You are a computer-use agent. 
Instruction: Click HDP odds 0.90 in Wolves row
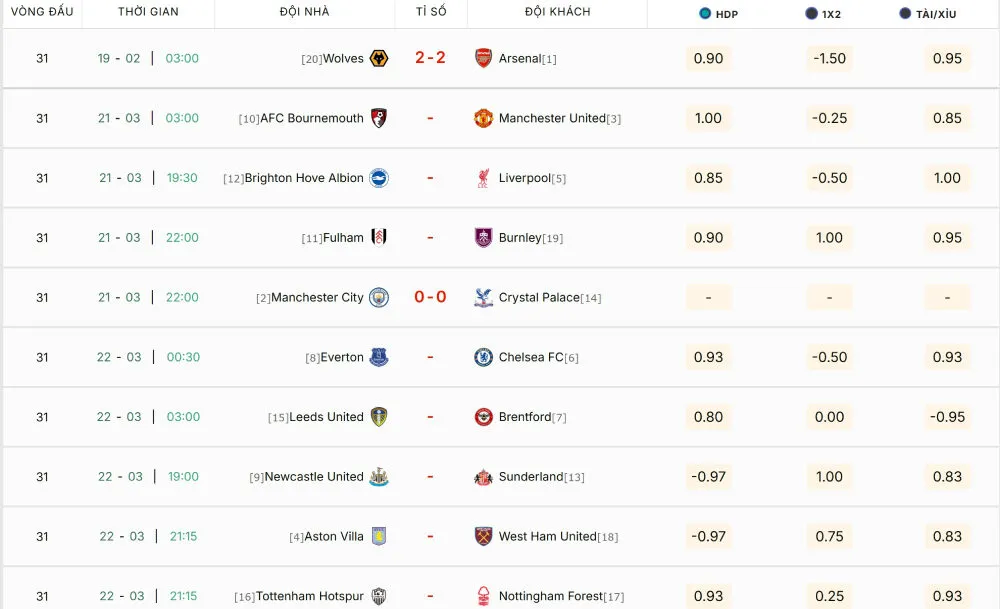click(708, 59)
